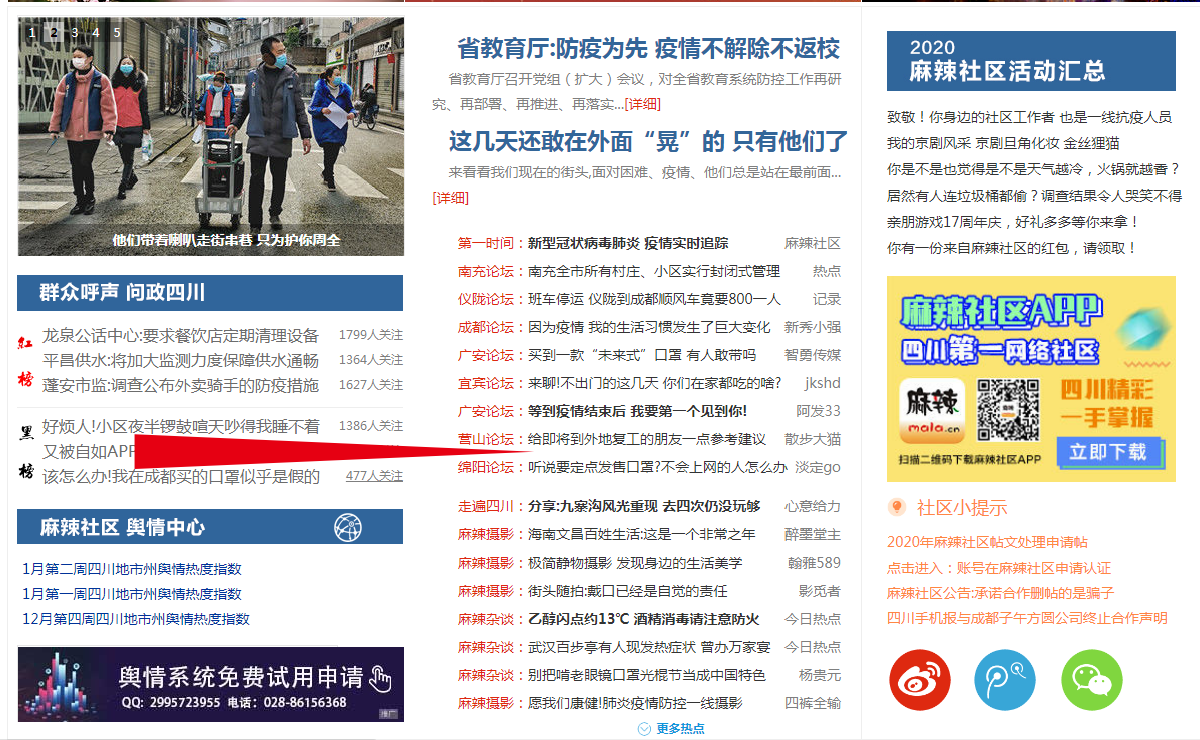Switch carousel to slide 5

[116, 32]
